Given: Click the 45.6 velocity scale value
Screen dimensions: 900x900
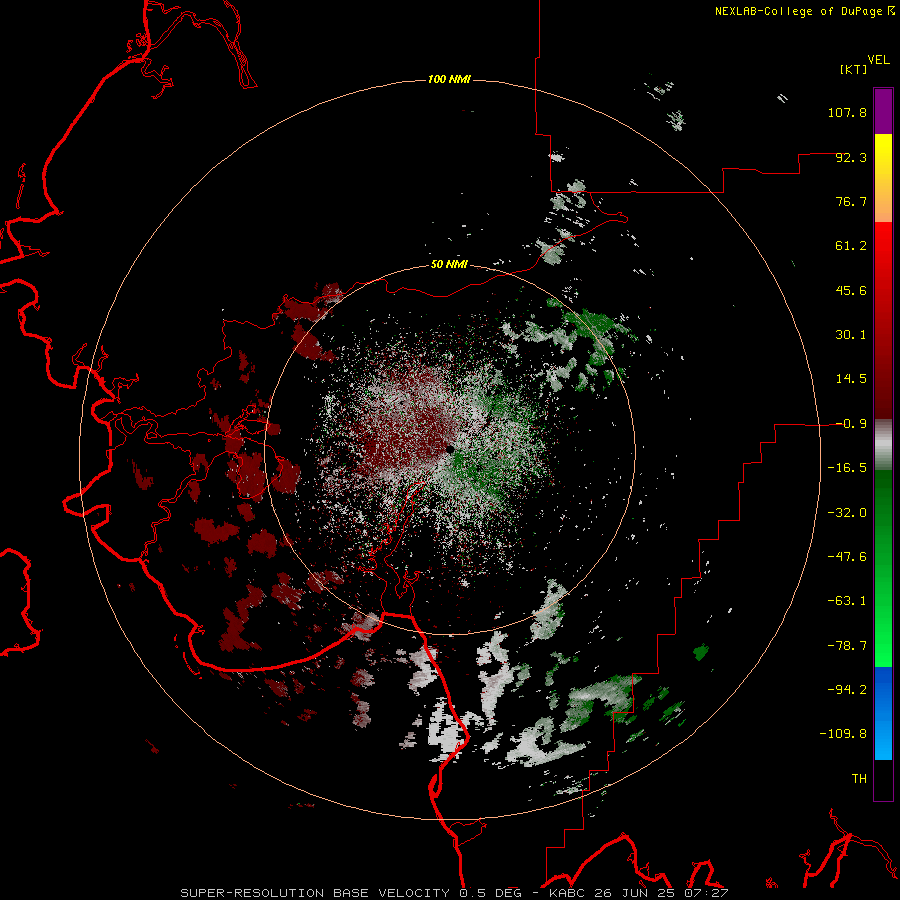Looking at the screenshot, I should [x=851, y=290].
